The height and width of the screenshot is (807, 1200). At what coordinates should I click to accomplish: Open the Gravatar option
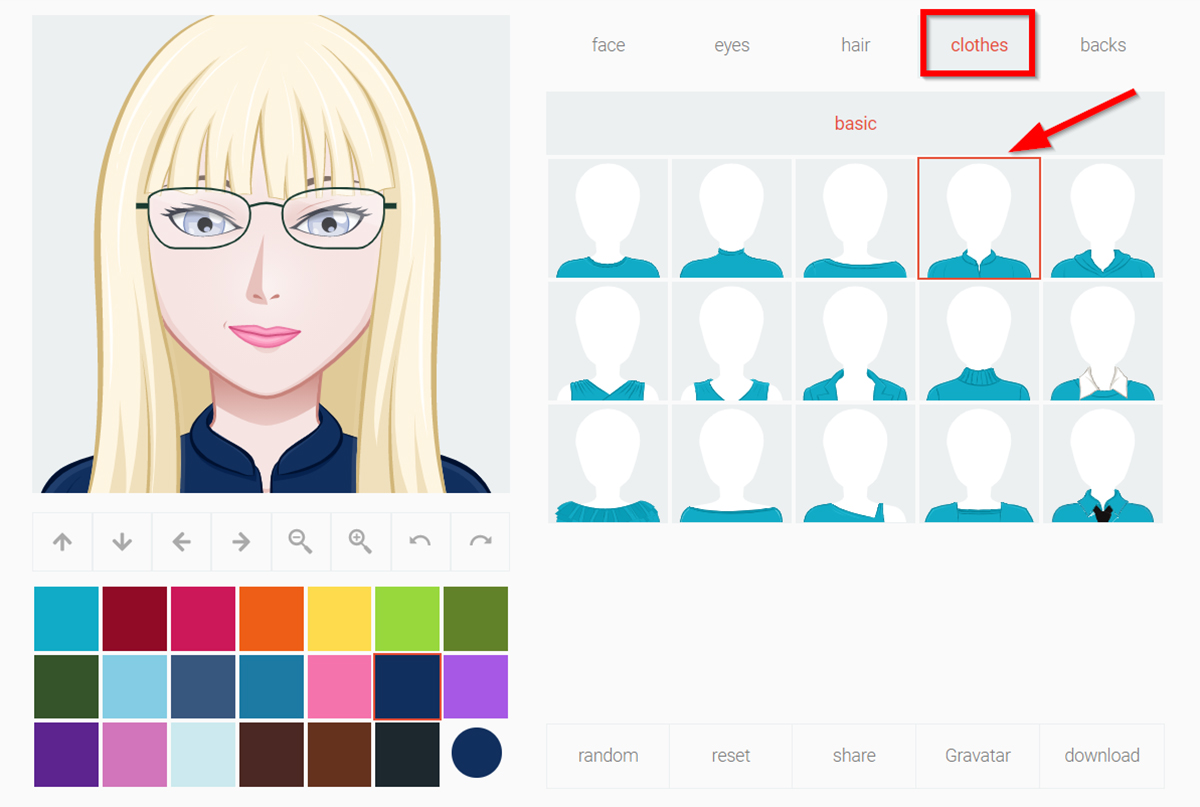point(977,755)
